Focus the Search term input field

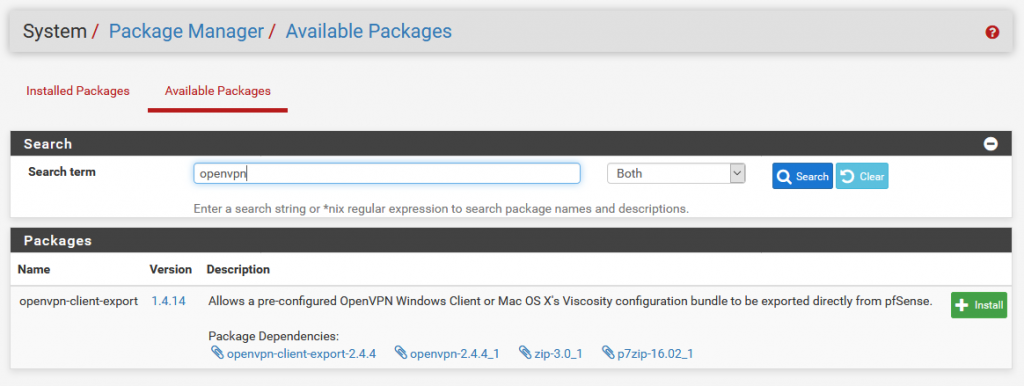click(x=387, y=174)
